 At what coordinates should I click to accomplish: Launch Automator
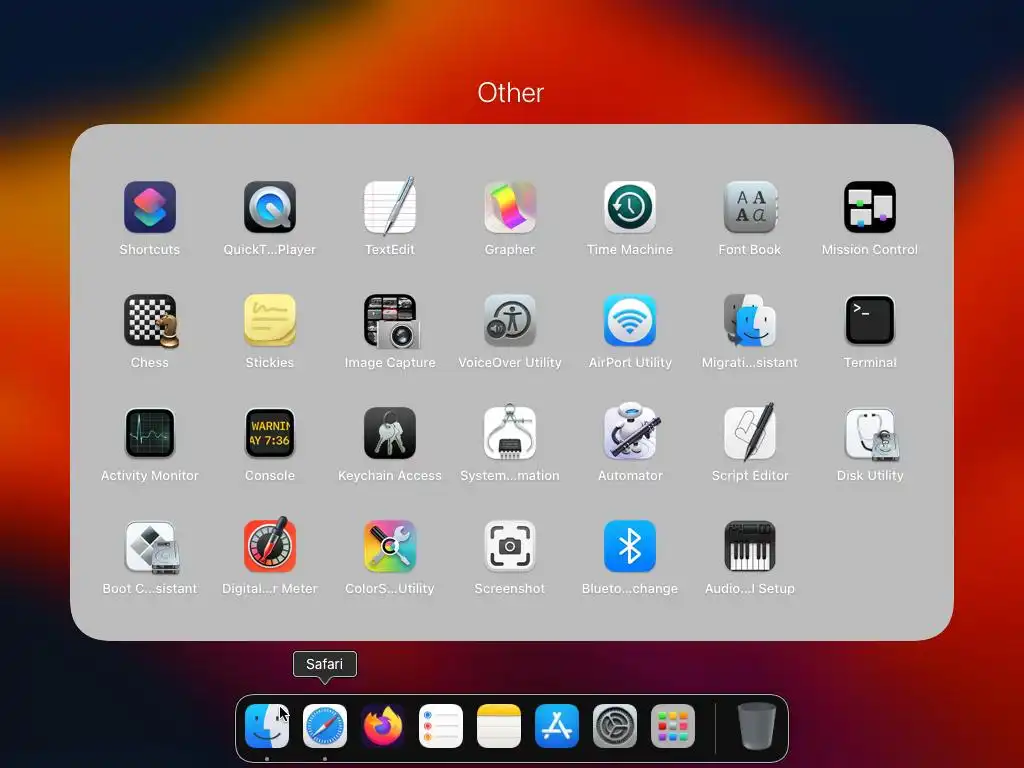pyautogui.click(x=631, y=432)
